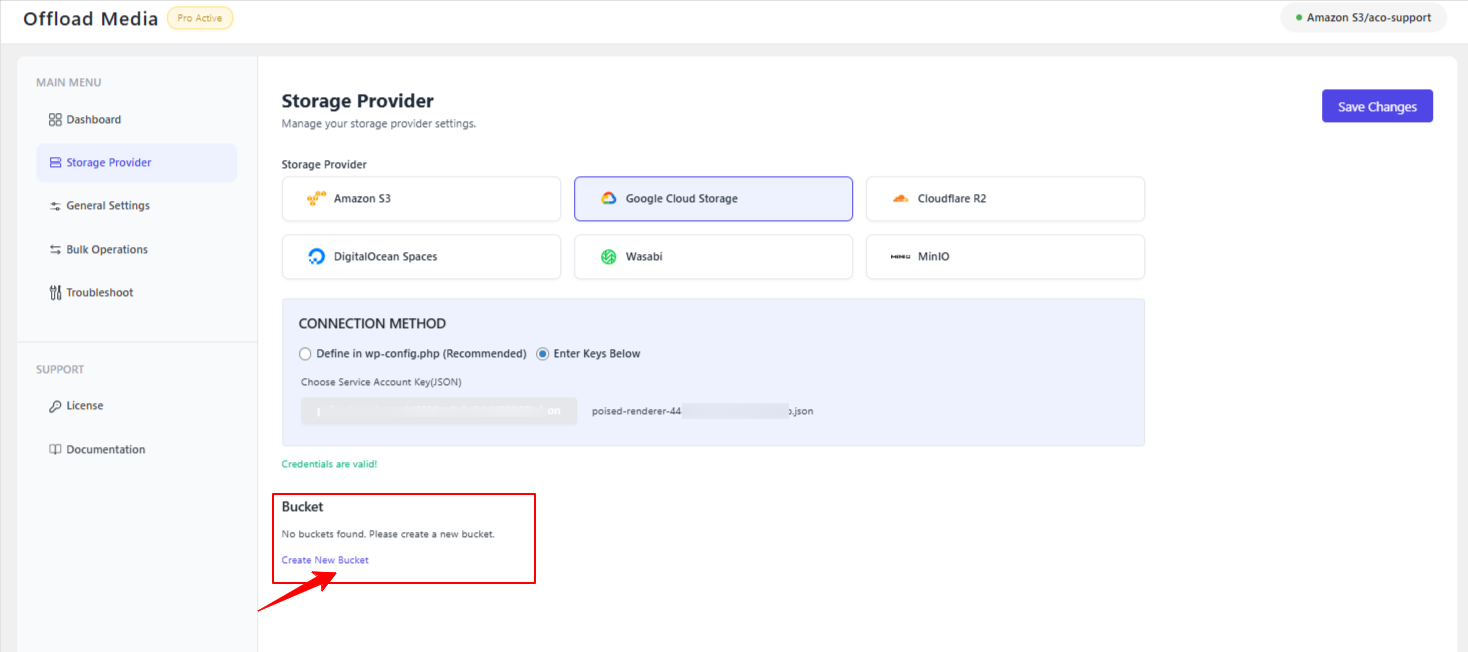Select the Enter Keys Below radio button

[x=543, y=354]
